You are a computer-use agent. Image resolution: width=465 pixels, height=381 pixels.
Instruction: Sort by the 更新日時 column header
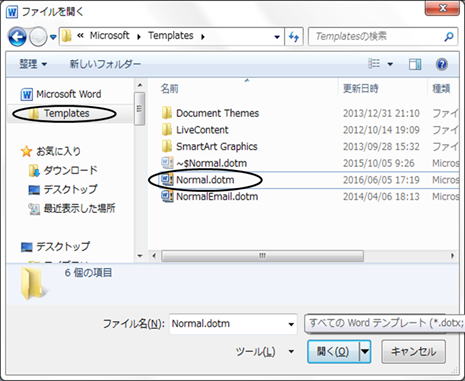tap(361, 89)
